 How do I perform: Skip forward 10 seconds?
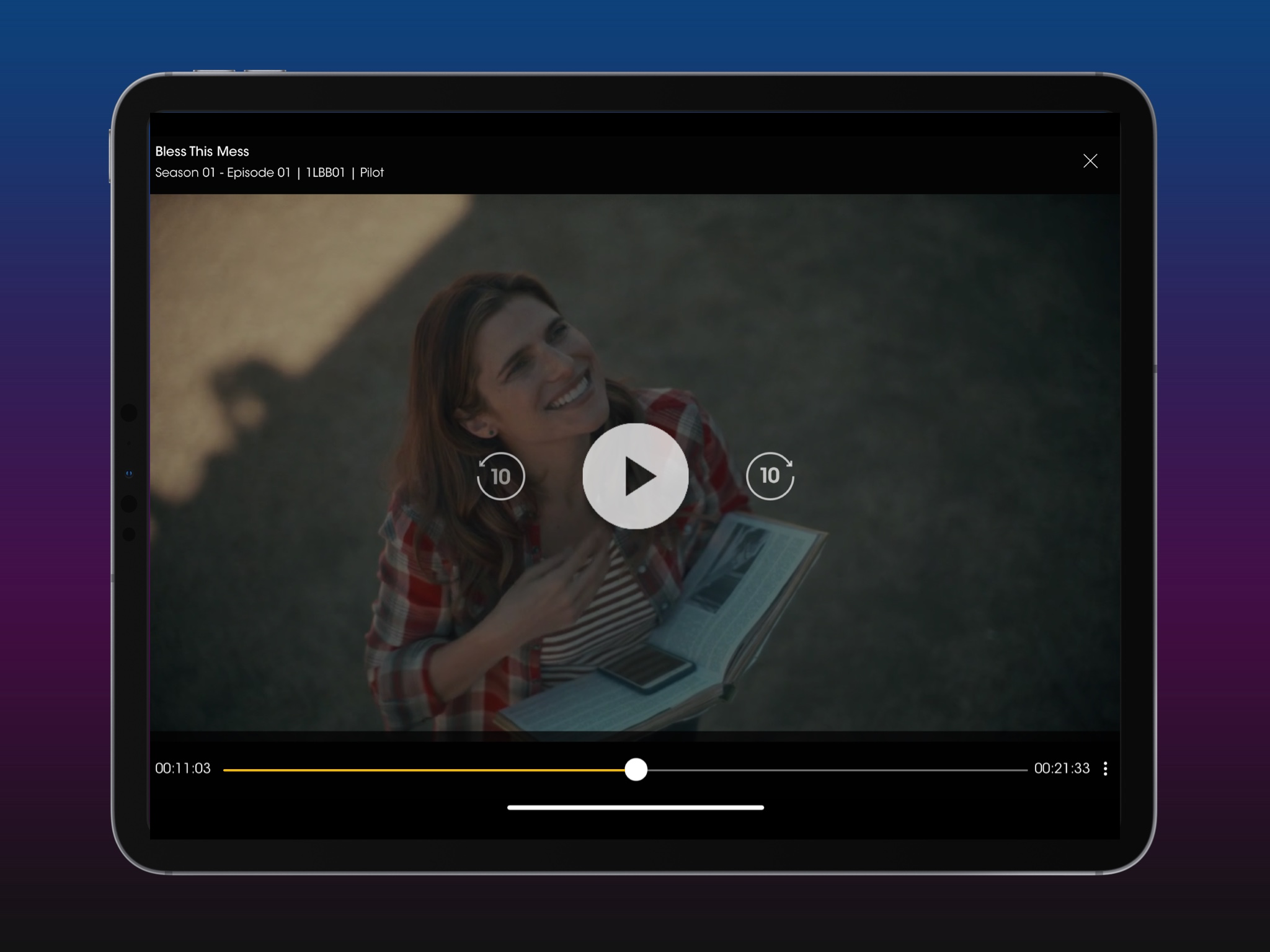(x=770, y=476)
